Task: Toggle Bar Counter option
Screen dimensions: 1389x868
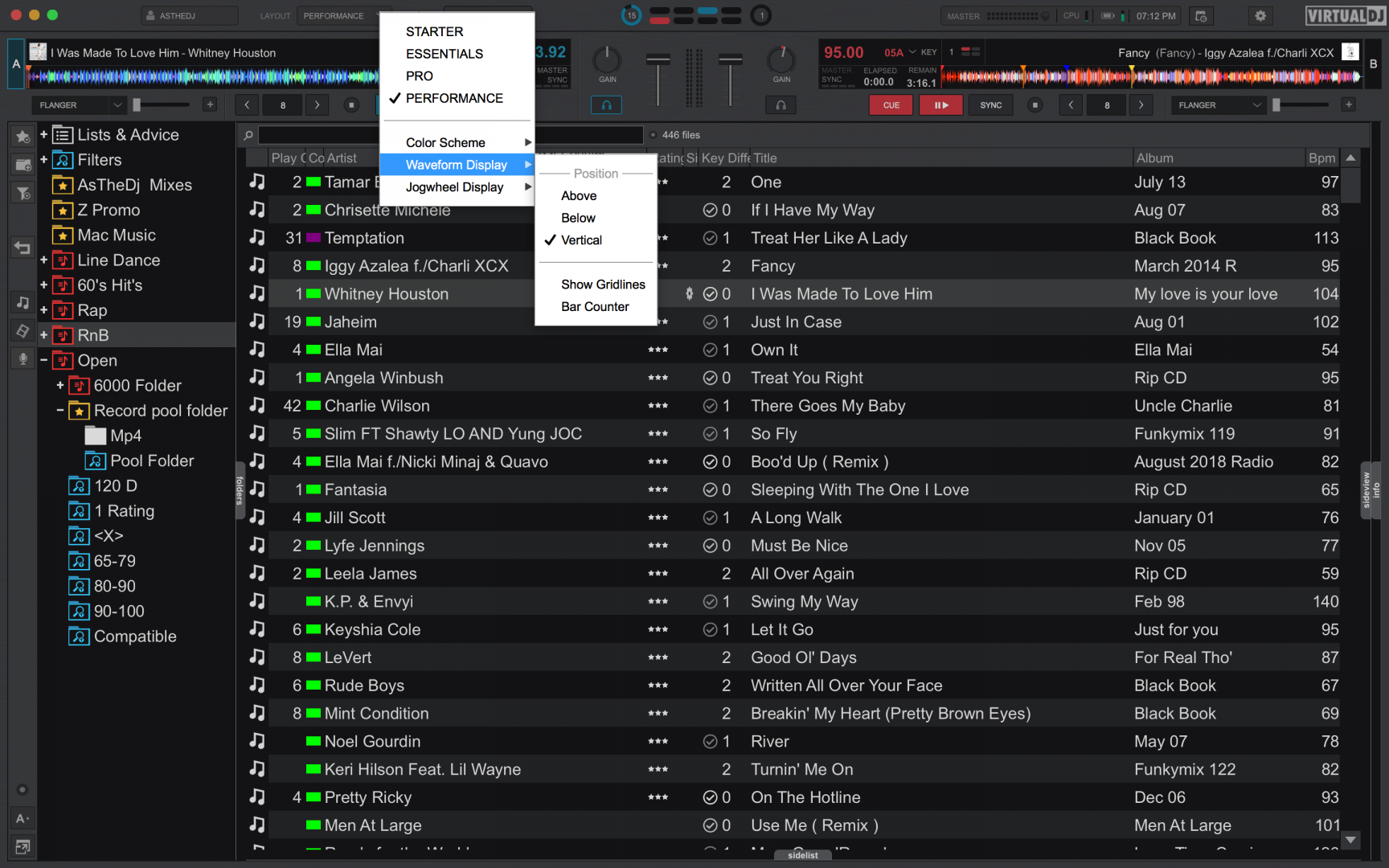Action: click(x=596, y=307)
